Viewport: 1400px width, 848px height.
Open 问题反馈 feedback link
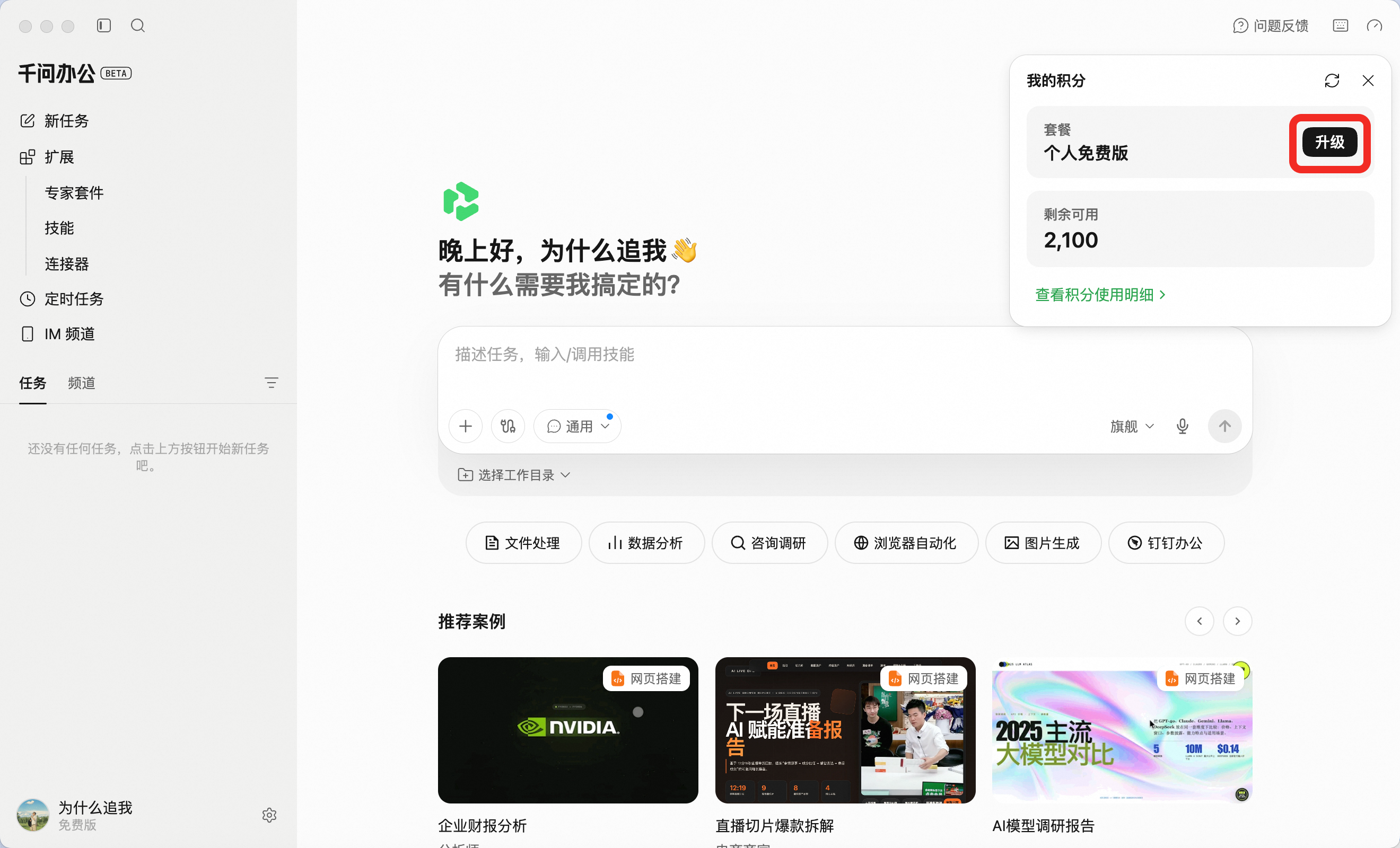pyautogui.click(x=1271, y=25)
